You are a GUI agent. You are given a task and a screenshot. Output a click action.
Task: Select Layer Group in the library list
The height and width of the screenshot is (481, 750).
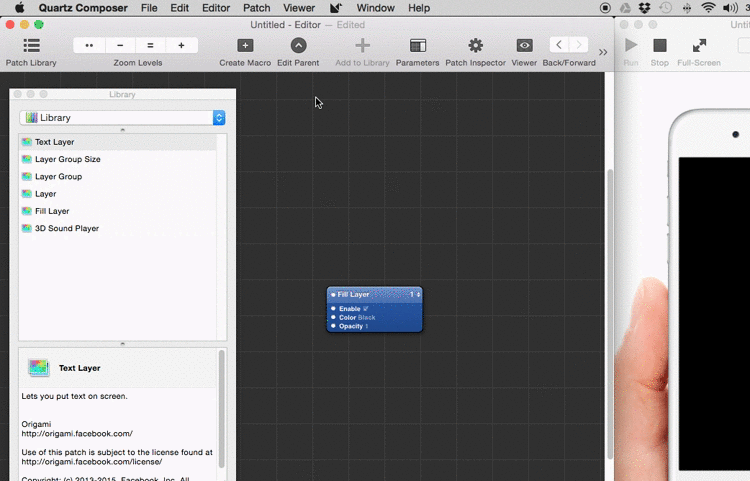pos(58,177)
